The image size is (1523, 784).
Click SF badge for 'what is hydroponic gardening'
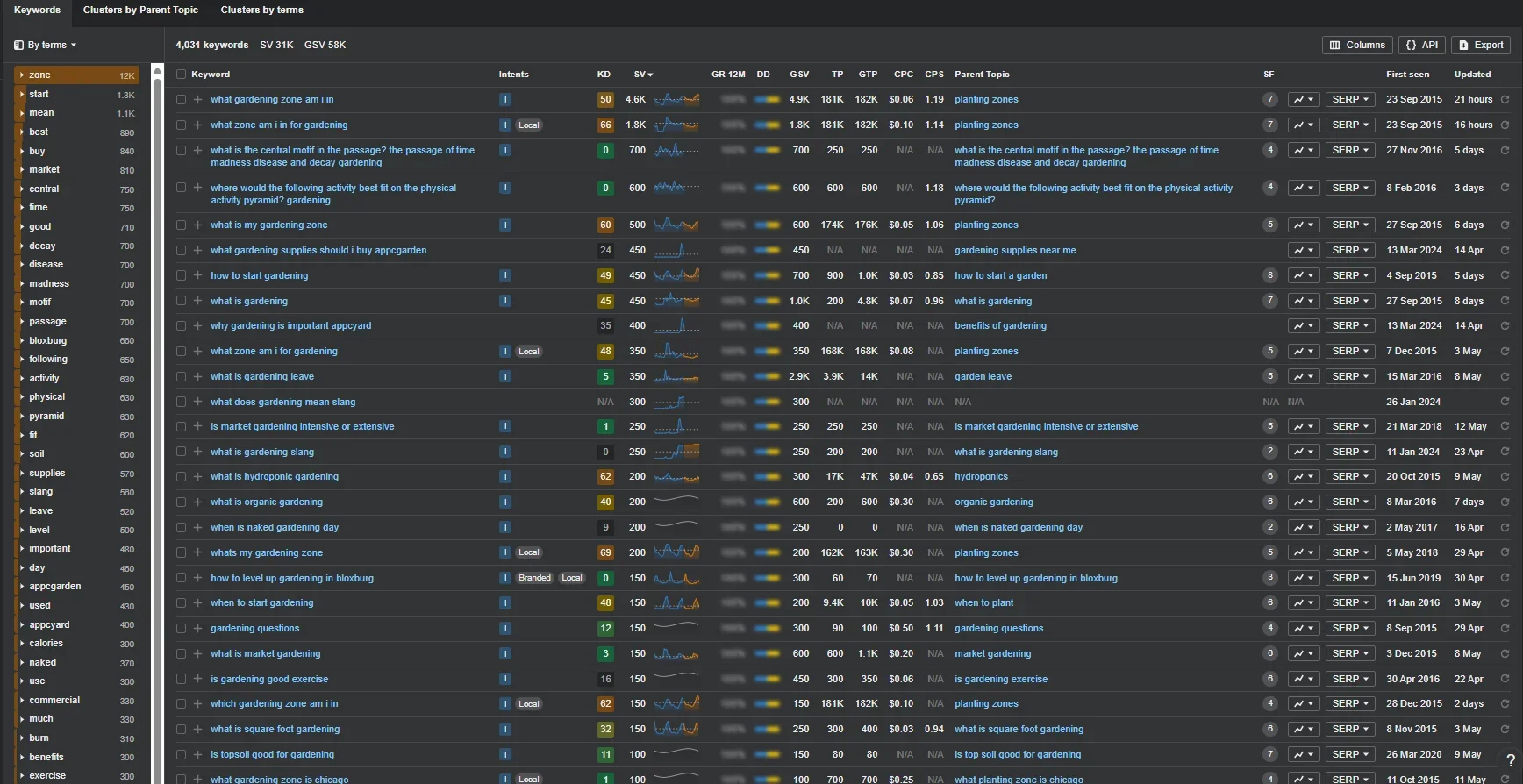pyautogui.click(x=1269, y=477)
